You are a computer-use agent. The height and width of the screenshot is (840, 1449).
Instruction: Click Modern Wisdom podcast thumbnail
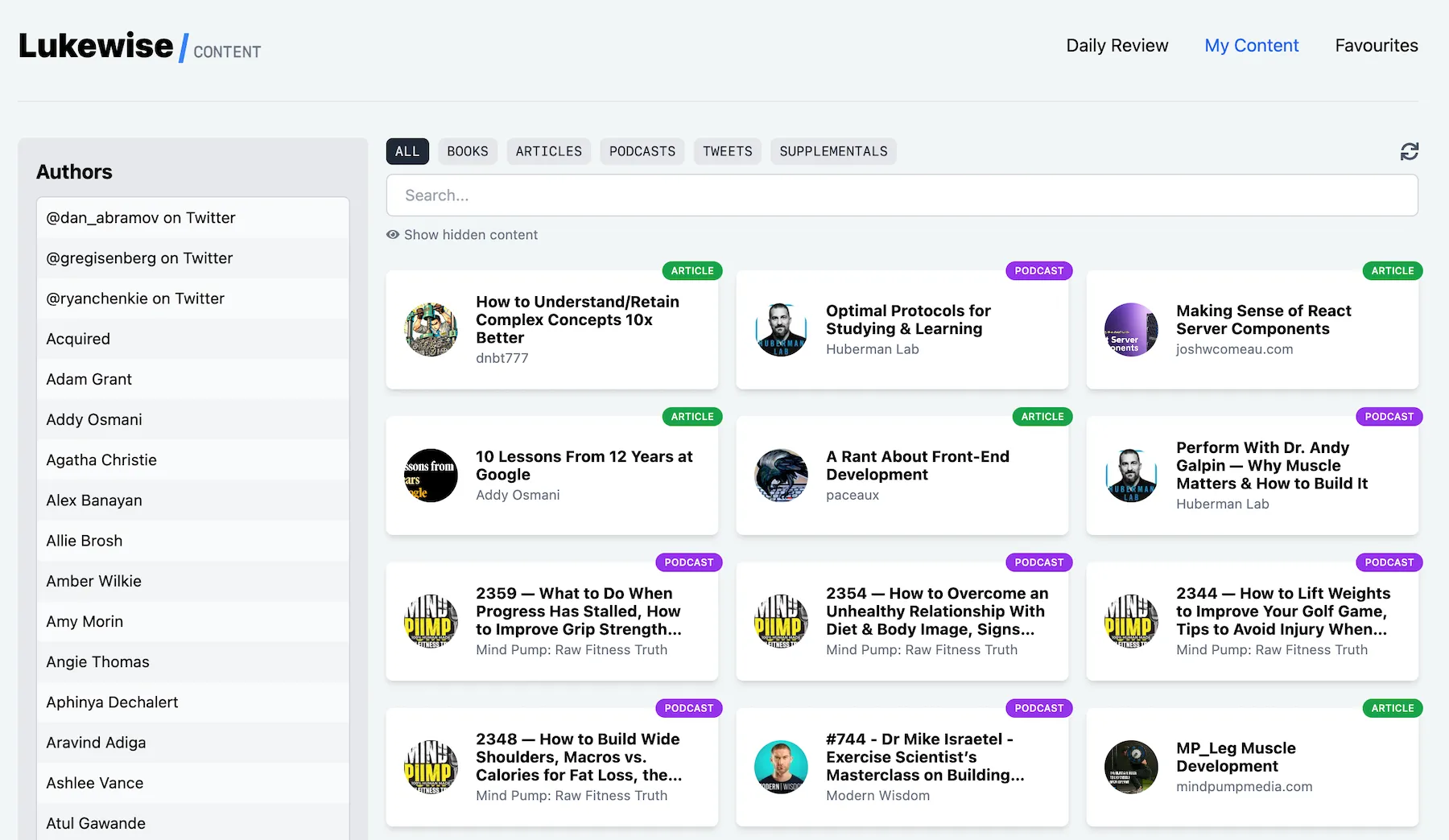pyautogui.click(x=781, y=767)
